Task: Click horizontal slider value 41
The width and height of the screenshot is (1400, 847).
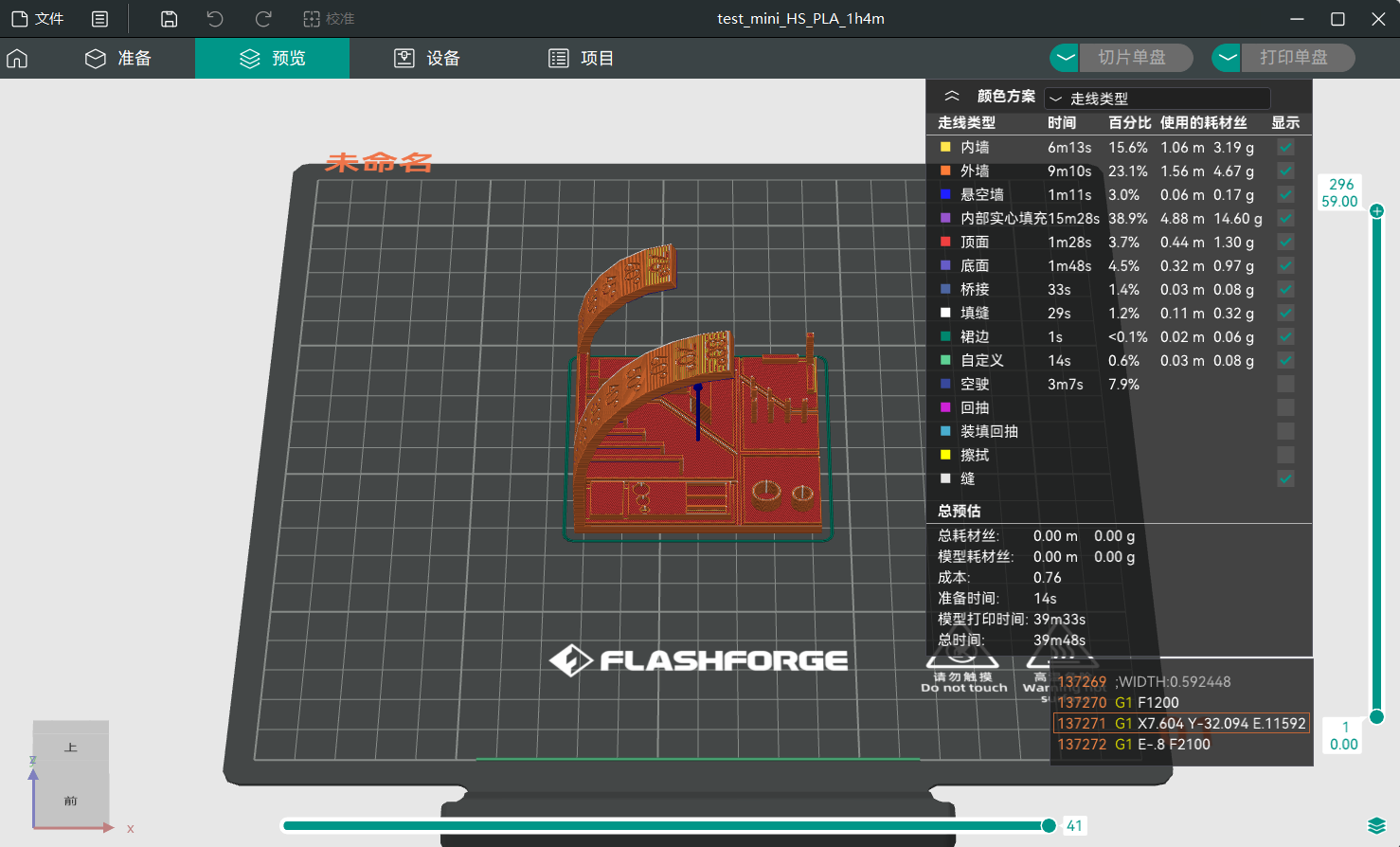Action: point(1074,826)
